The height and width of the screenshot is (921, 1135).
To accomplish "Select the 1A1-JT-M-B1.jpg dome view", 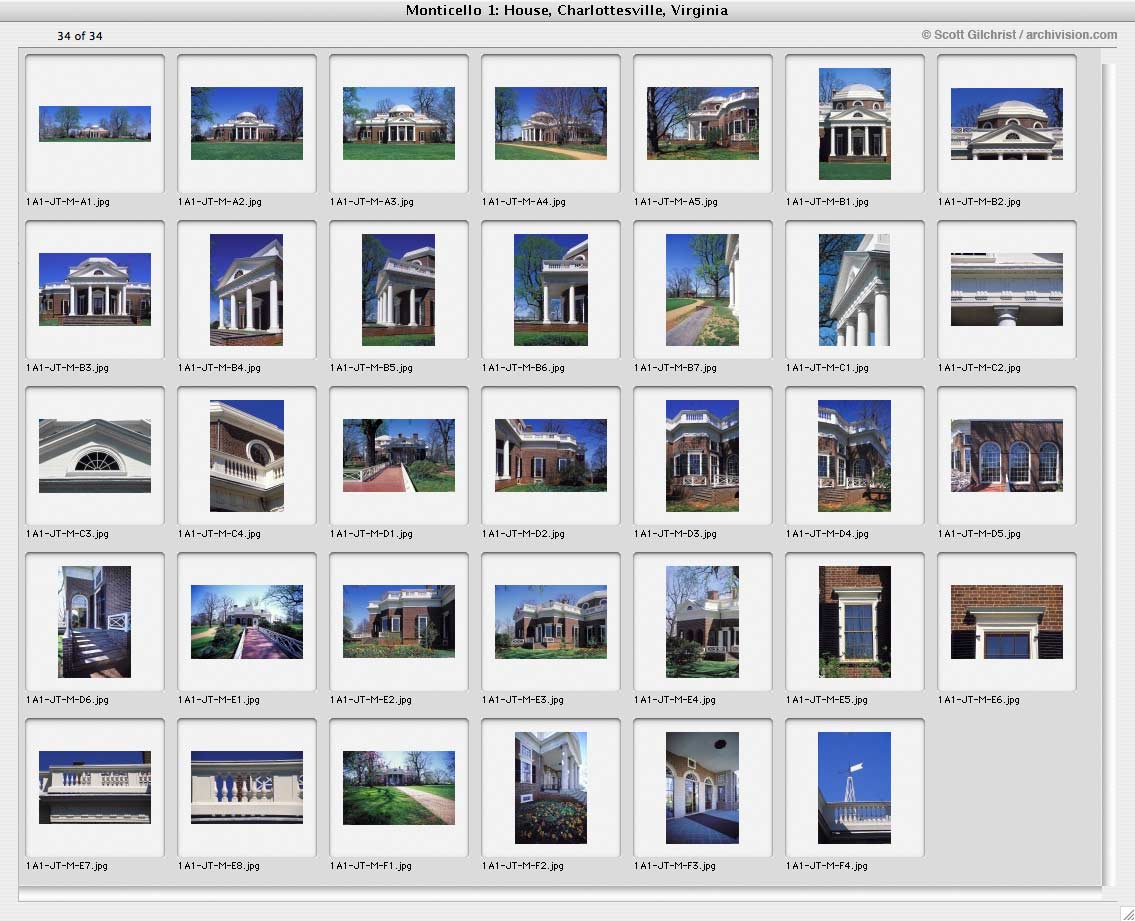I will point(855,124).
